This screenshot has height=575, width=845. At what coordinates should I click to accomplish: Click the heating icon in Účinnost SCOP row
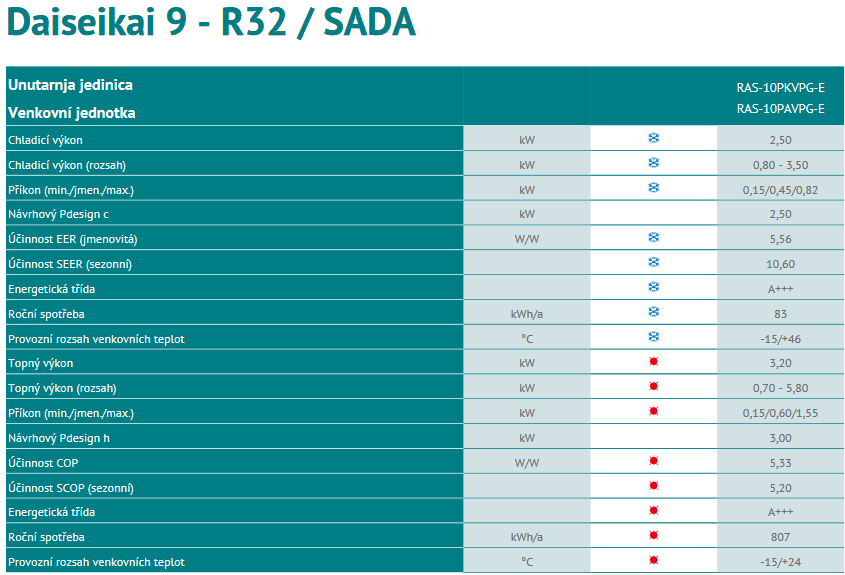pos(653,487)
